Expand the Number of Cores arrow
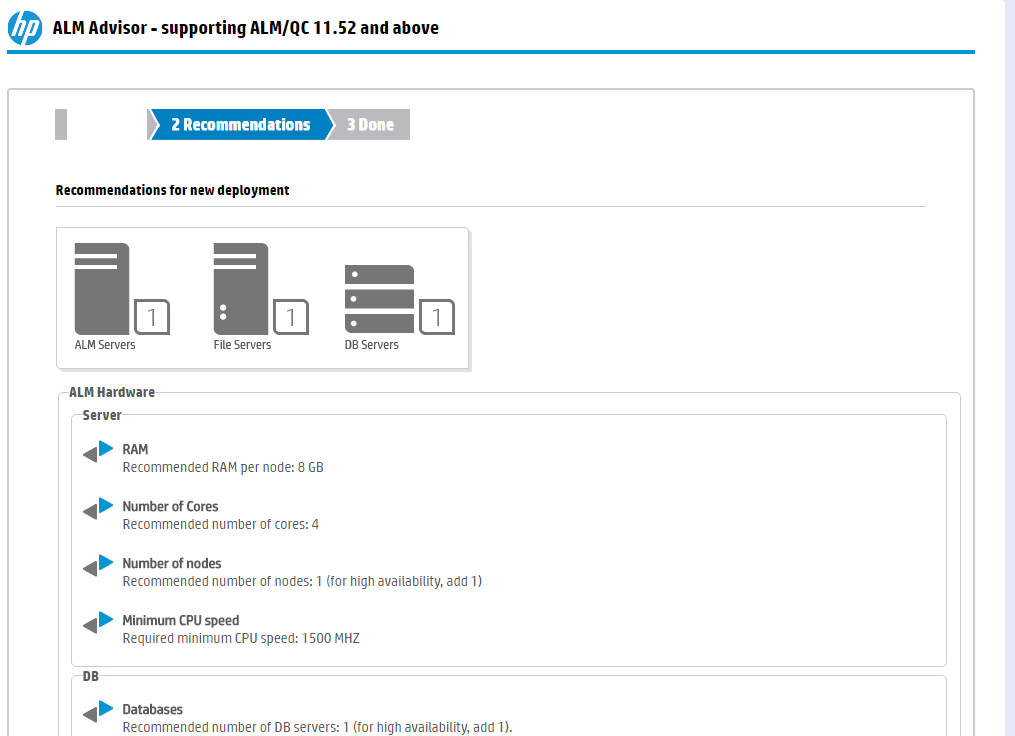This screenshot has width=1015, height=736. [98, 509]
